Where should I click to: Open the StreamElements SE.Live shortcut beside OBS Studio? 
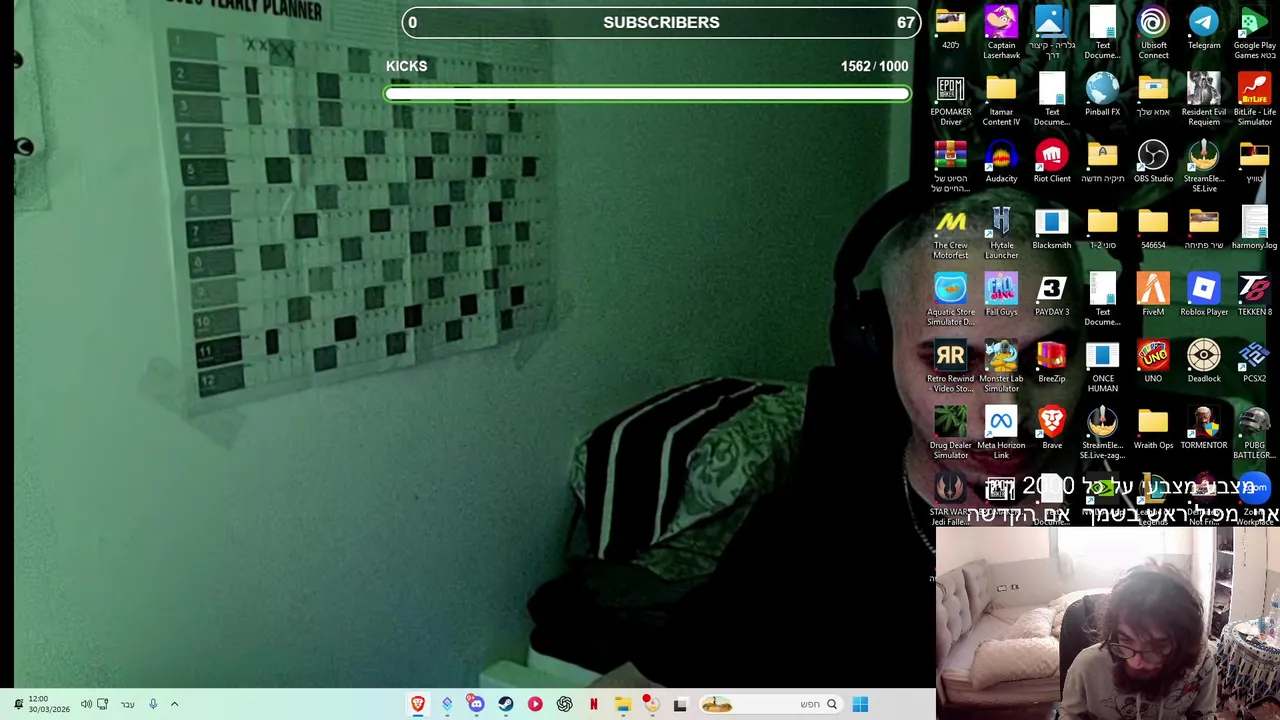[x=1204, y=166]
